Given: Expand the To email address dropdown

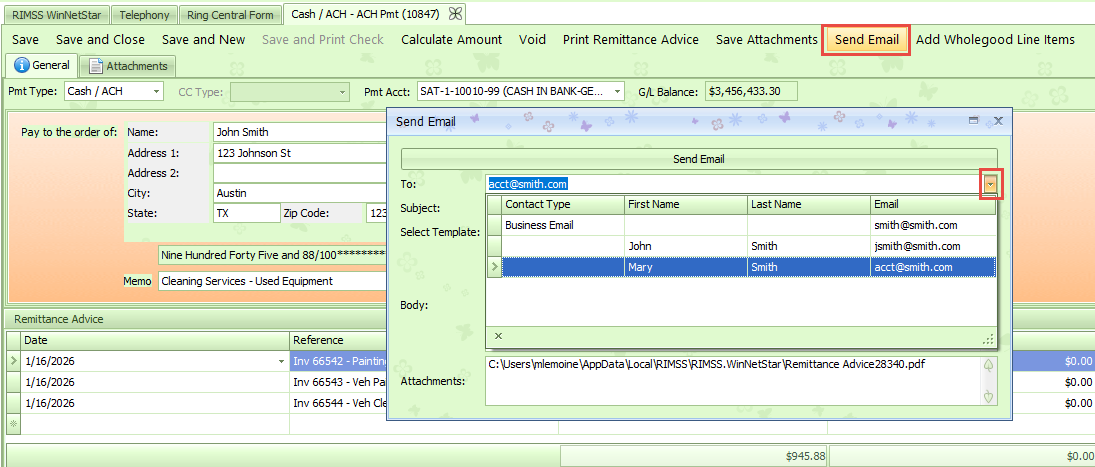Looking at the screenshot, I should (990, 184).
